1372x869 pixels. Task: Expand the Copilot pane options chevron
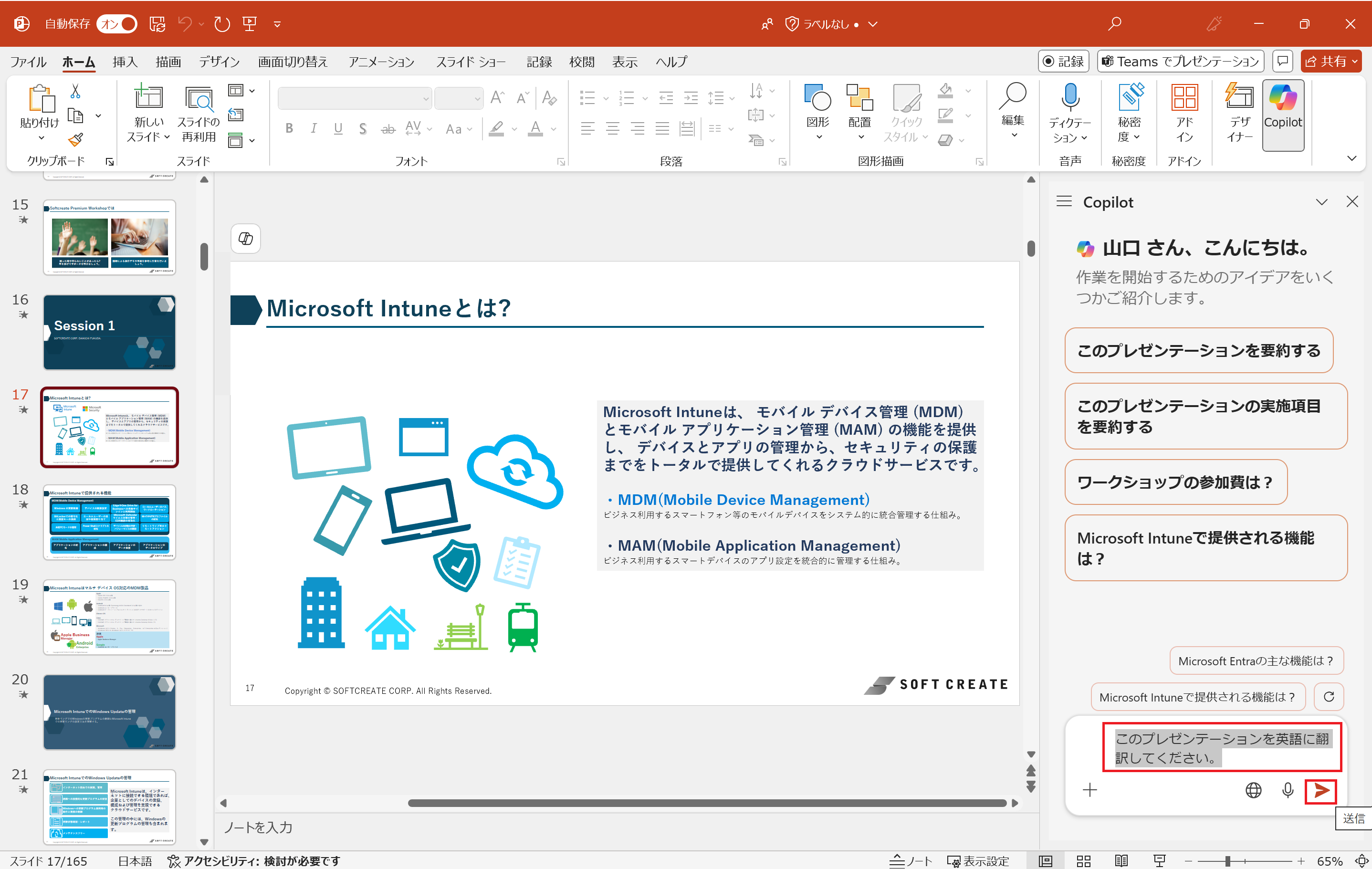click(1321, 202)
